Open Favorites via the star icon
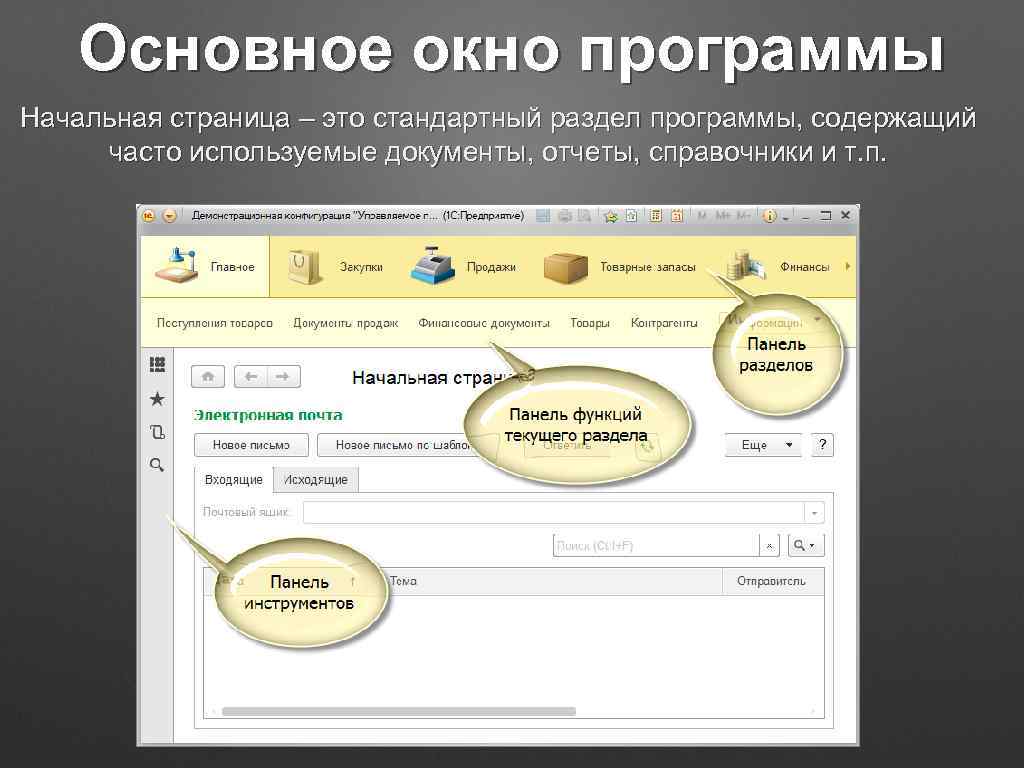 156,399
